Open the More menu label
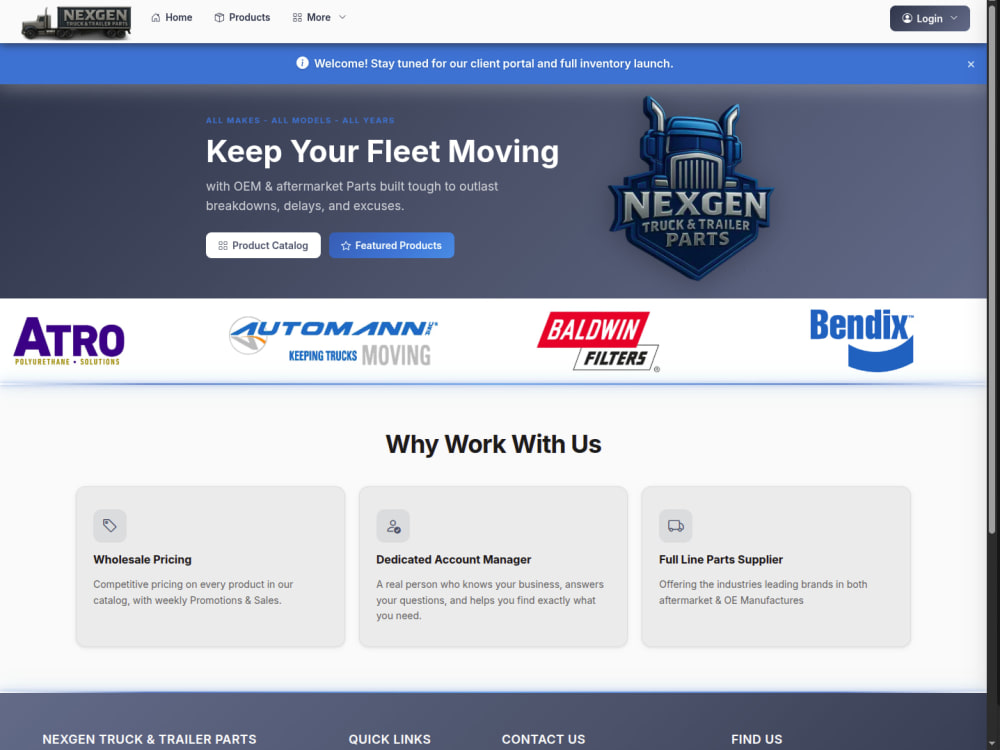1000x750 pixels. click(319, 18)
